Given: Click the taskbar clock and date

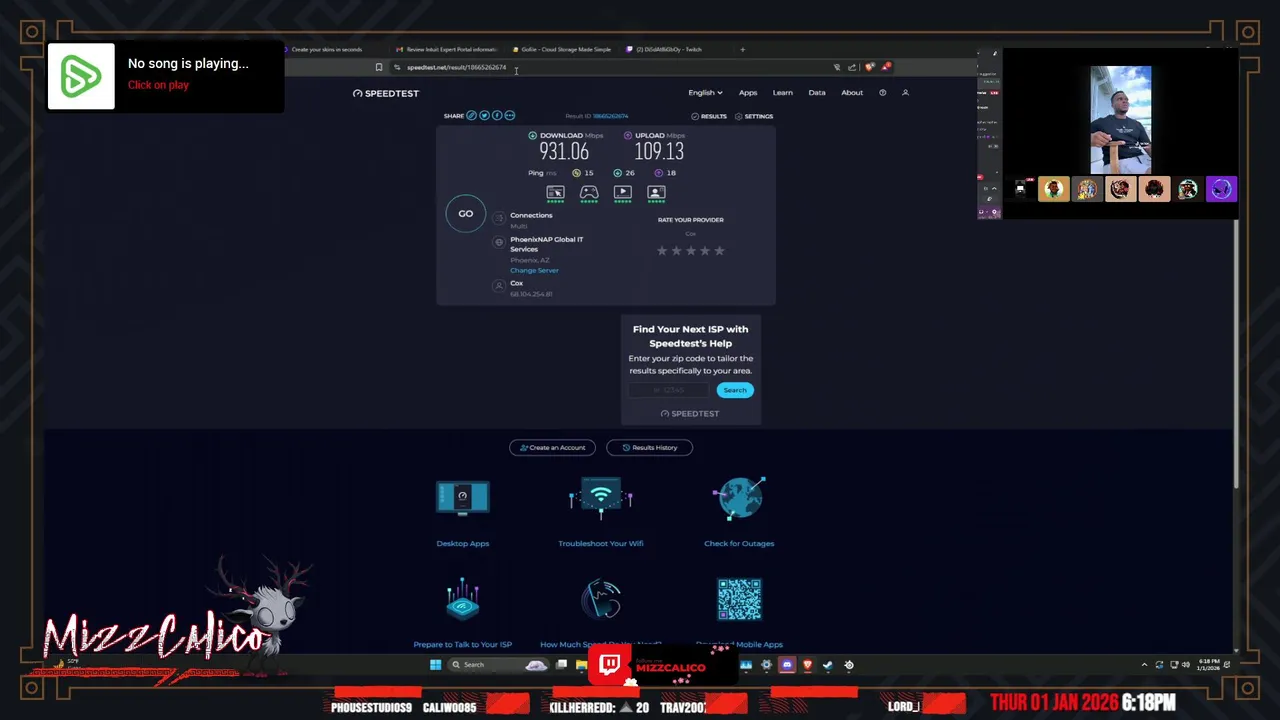Looking at the screenshot, I should click(1207, 665).
